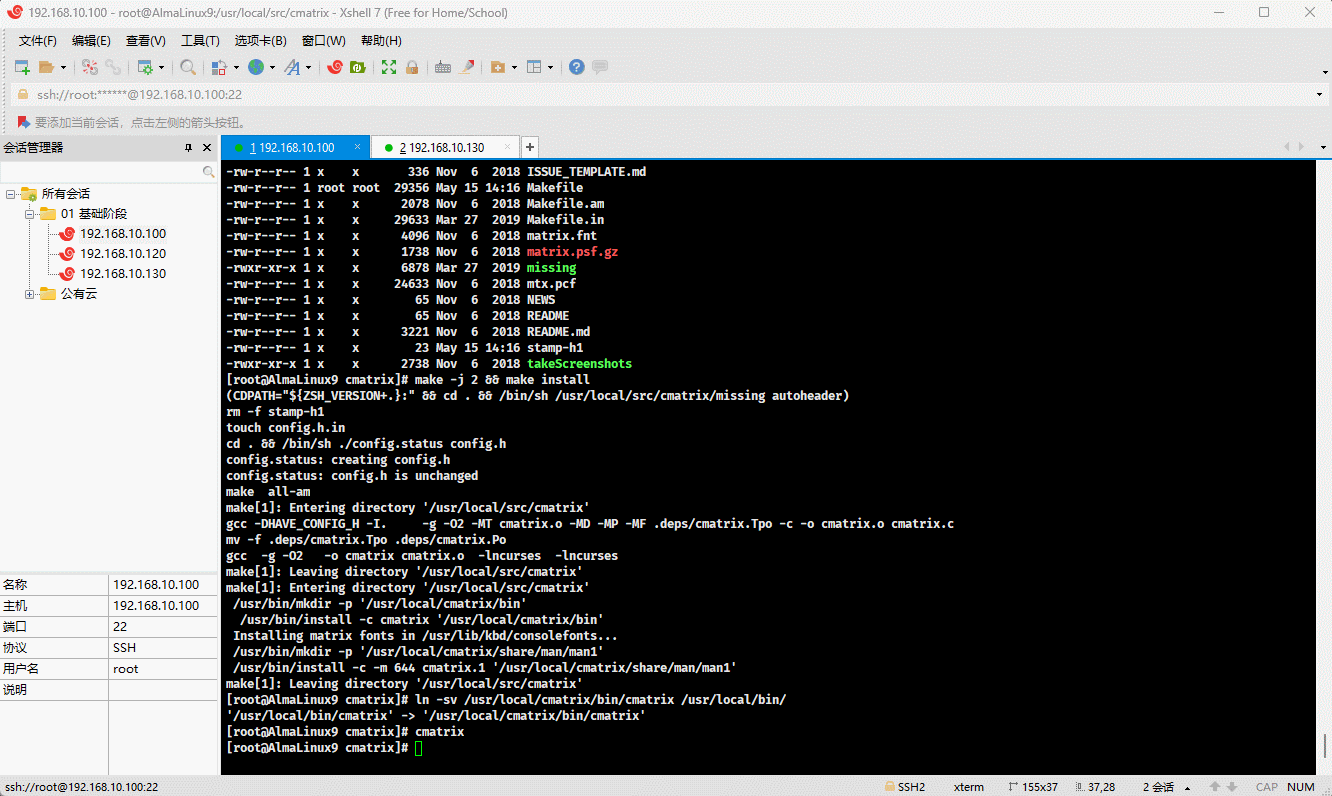
Task: Collapse the 所有会话 tree node
Action: tap(11, 194)
